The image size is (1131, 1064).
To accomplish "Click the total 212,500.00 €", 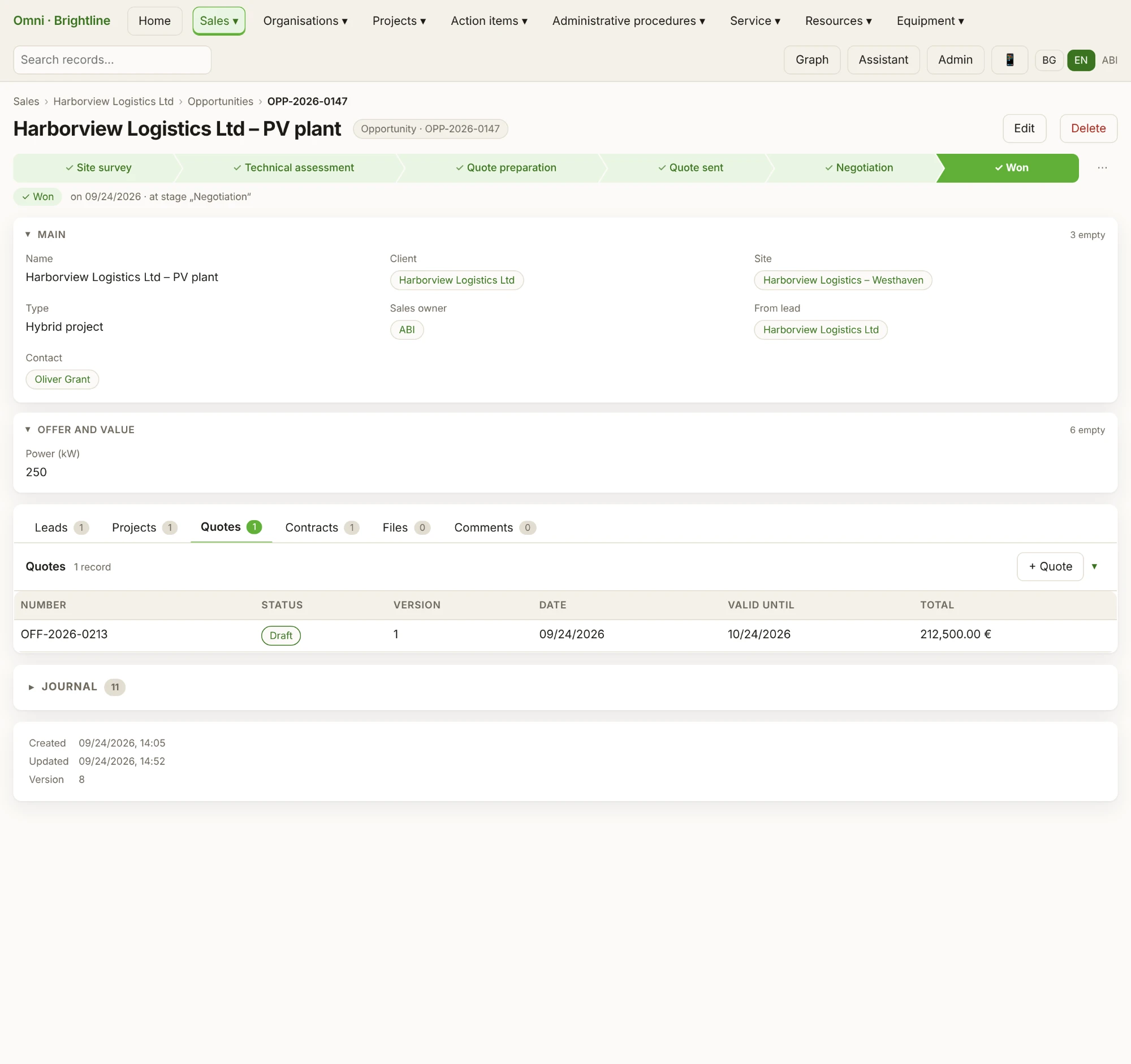I will click(955, 635).
